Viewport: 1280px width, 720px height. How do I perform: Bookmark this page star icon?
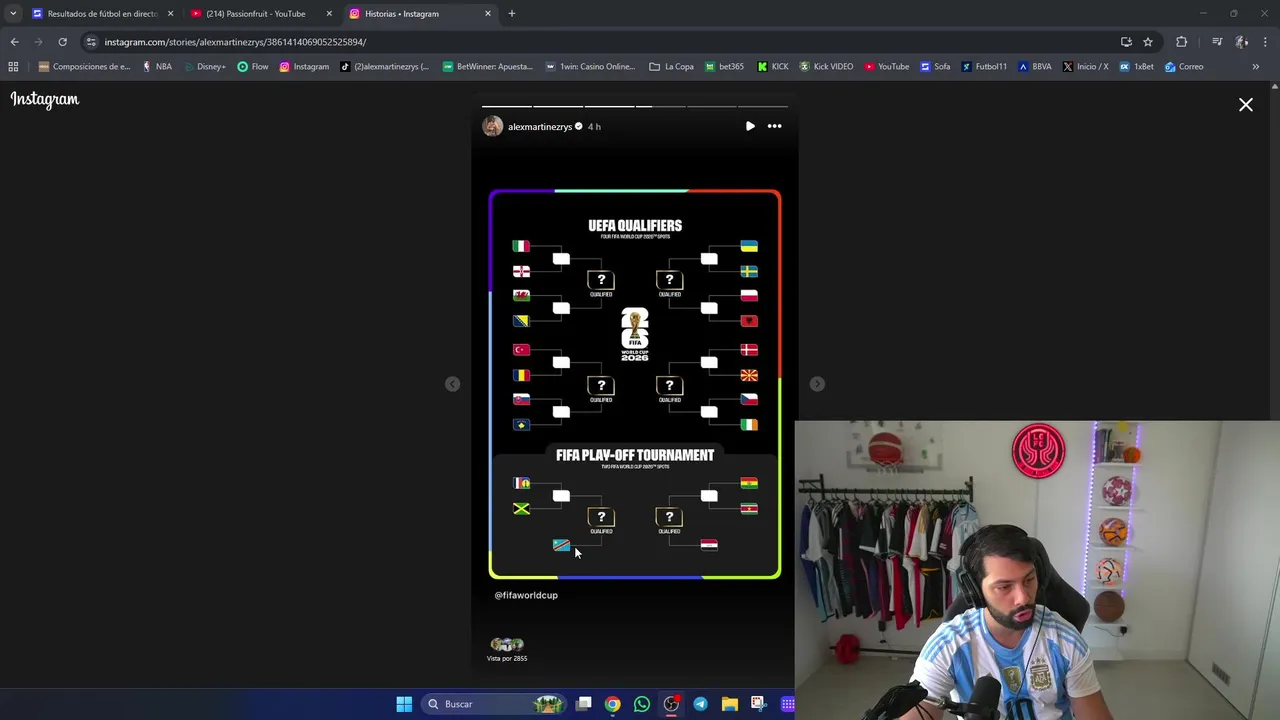click(1148, 42)
